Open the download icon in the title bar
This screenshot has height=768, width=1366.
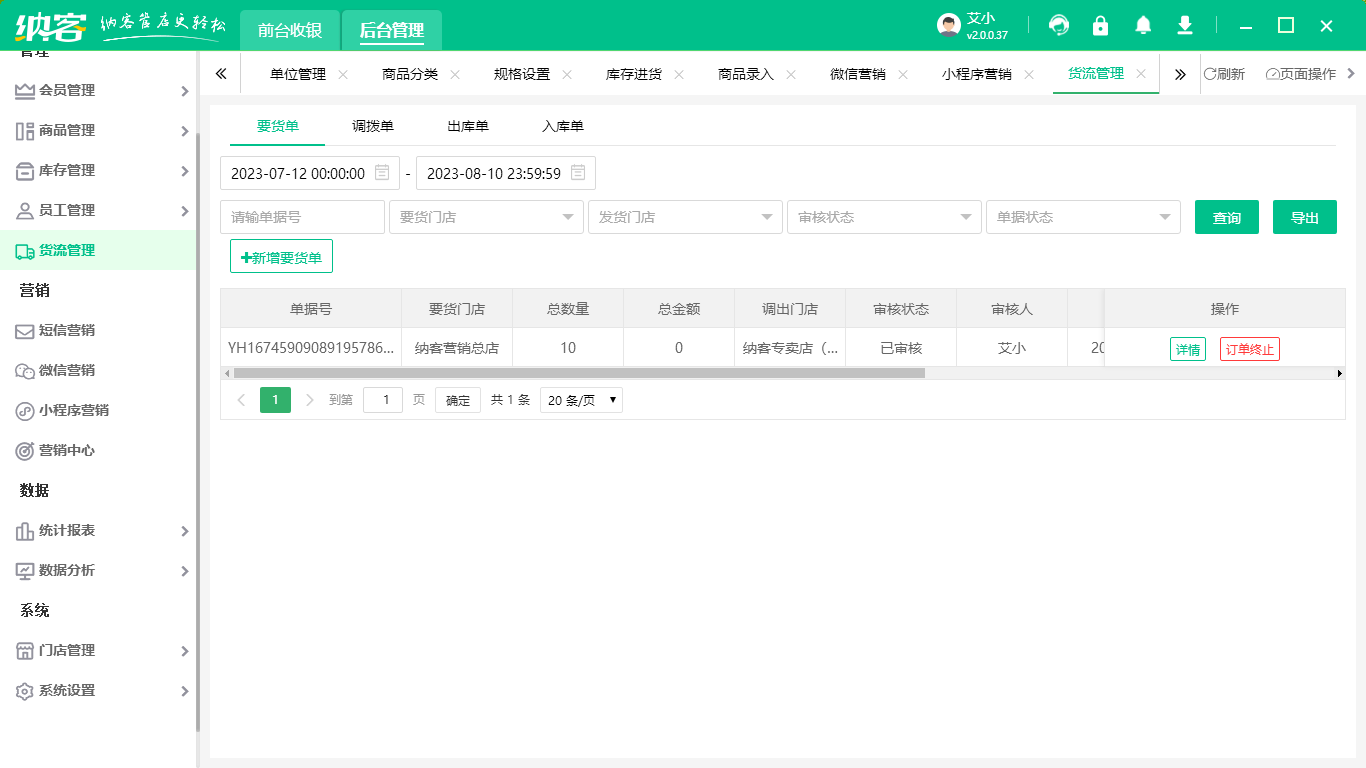point(1185,25)
